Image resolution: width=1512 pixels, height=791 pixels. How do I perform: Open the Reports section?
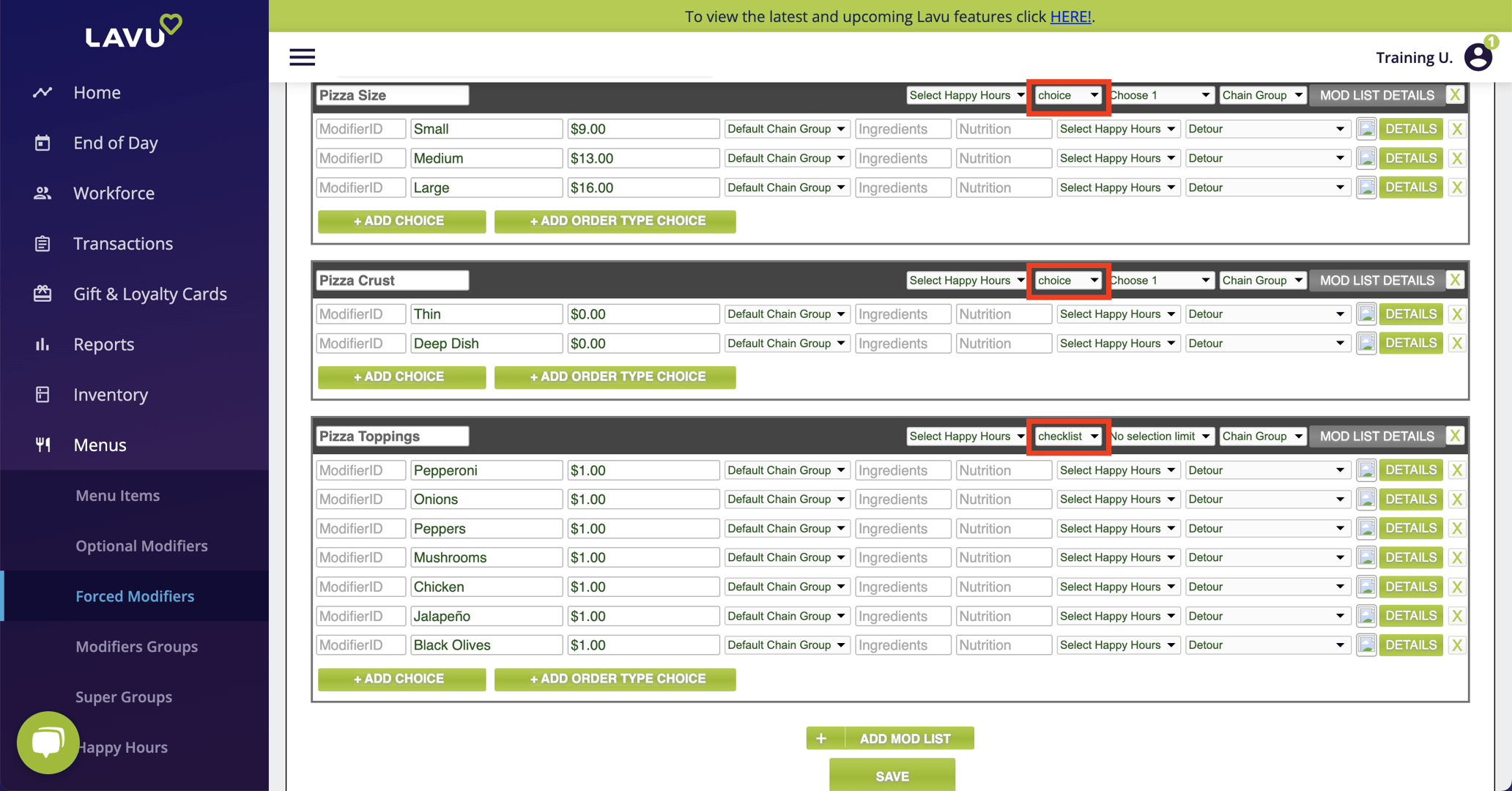[x=103, y=344]
